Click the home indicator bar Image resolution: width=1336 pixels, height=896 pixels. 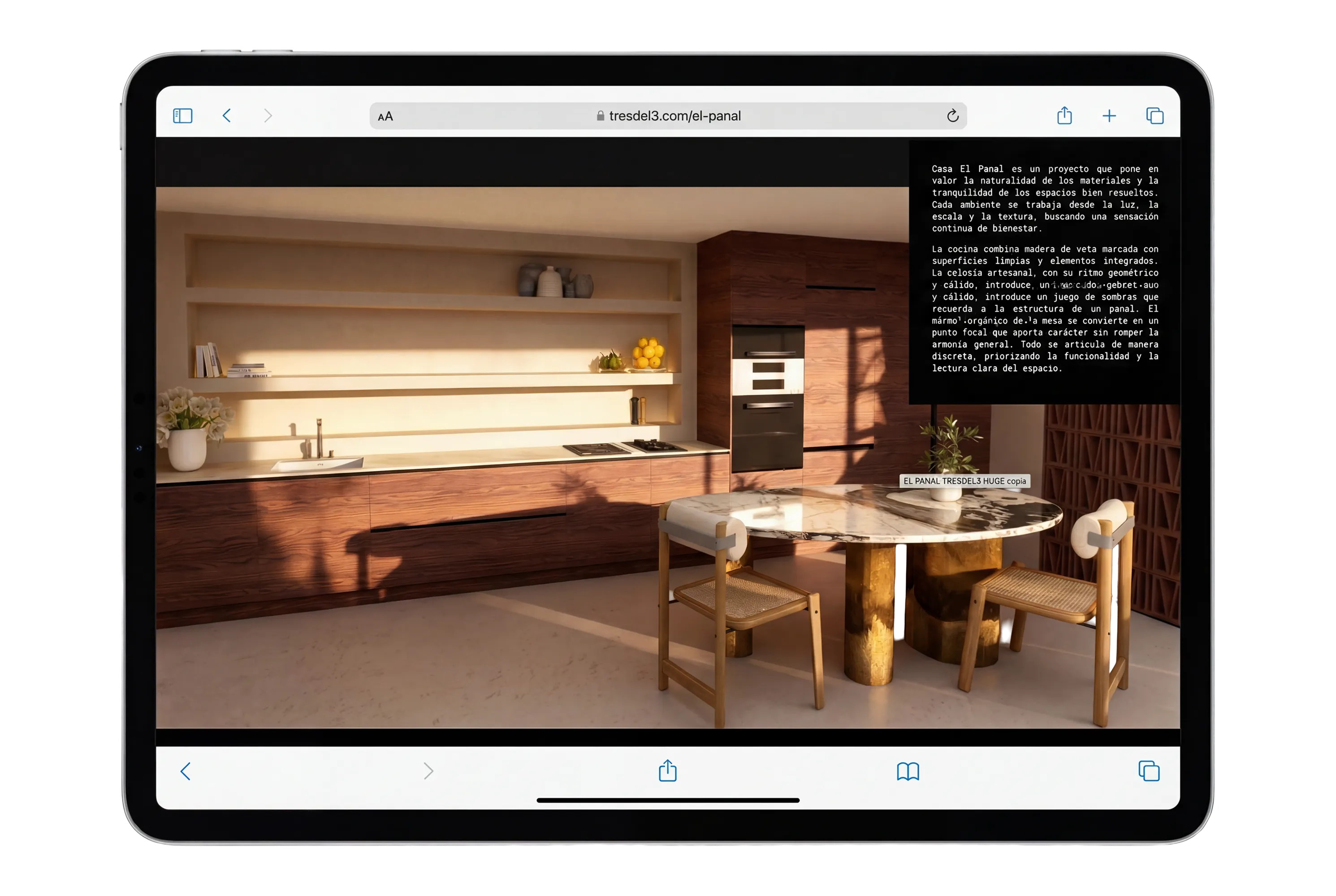[x=668, y=800]
